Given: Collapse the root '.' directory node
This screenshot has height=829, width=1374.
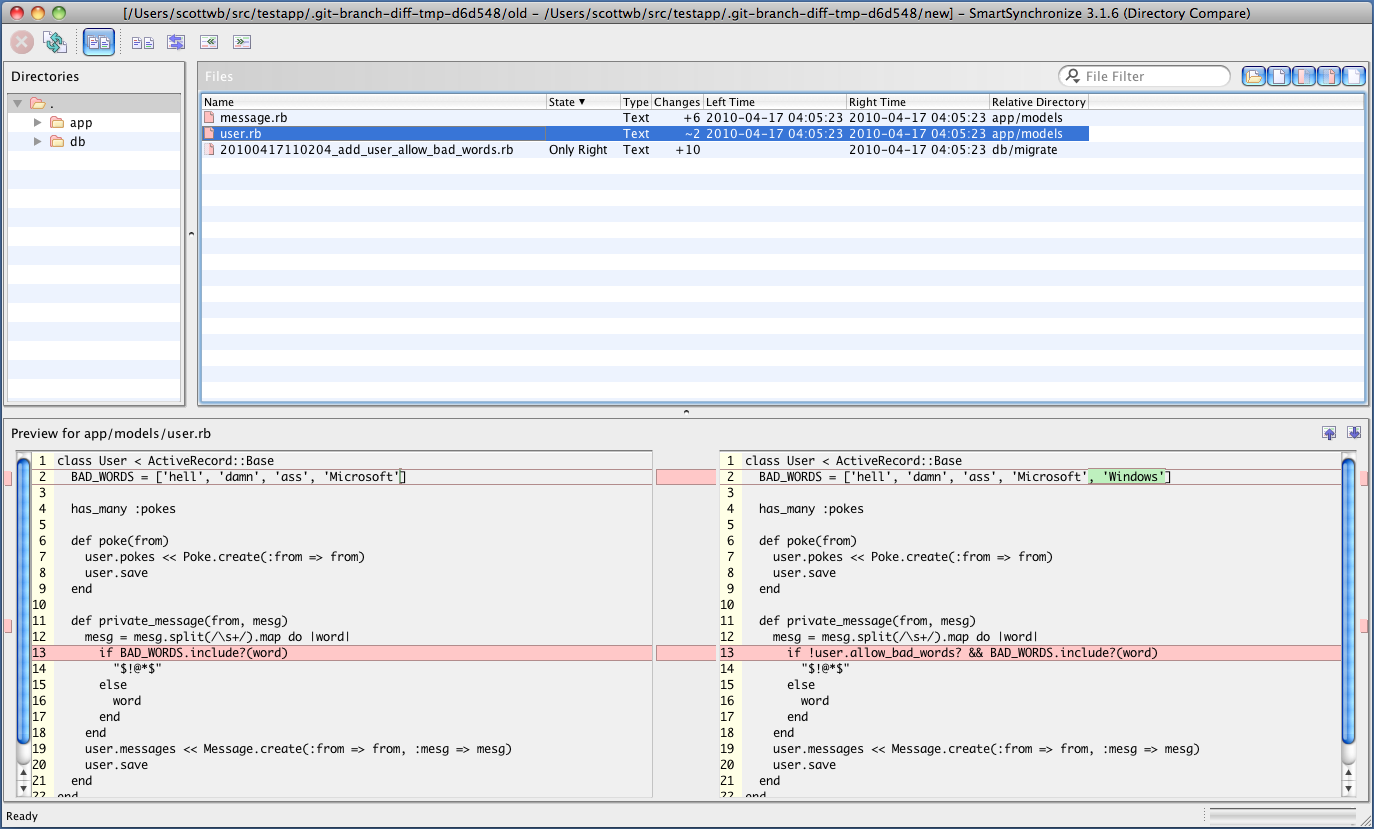Looking at the screenshot, I should [x=18, y=103].
